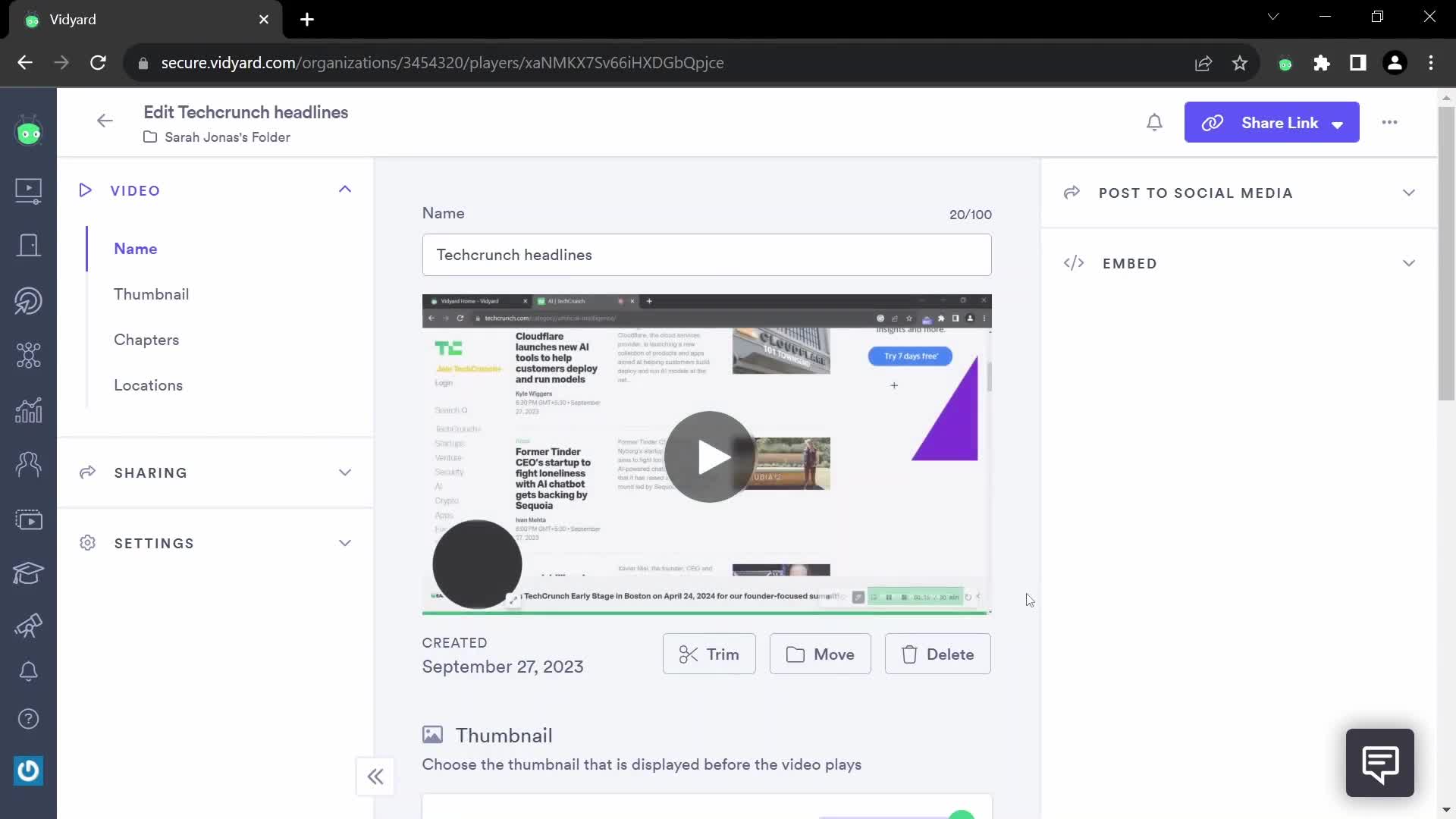Open the door-shaped rooms sidebar icon
This screenshot has width=1456, height=819.
click(x=28, y=245)
